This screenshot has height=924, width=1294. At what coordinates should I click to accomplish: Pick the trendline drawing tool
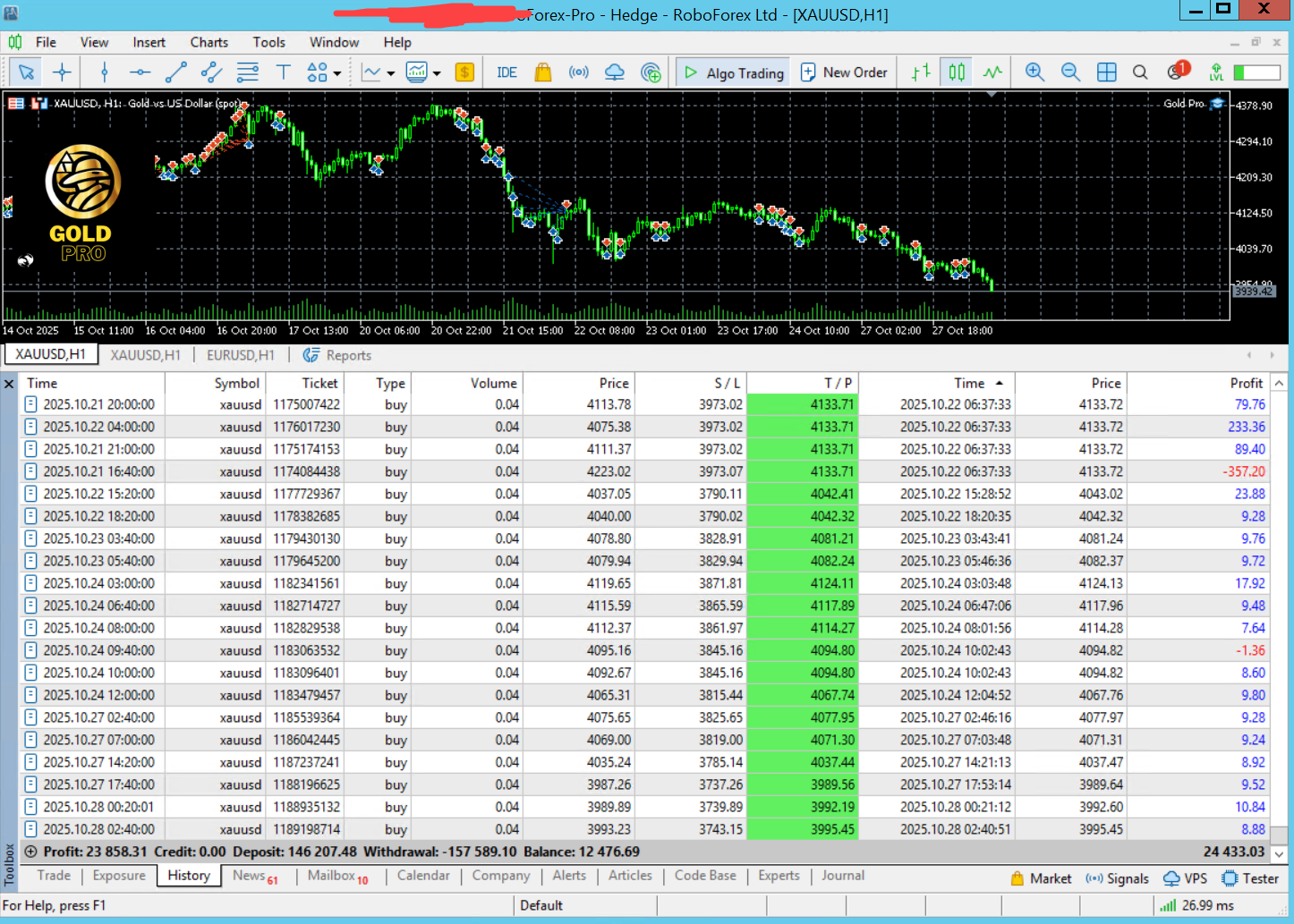(176, 72)
